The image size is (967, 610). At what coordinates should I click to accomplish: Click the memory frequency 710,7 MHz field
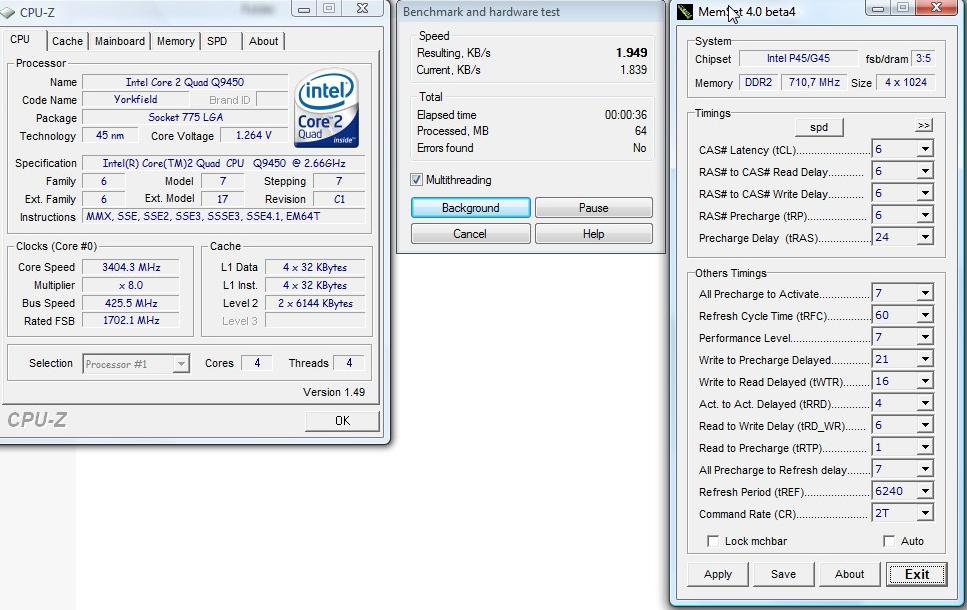coord(814,82)
